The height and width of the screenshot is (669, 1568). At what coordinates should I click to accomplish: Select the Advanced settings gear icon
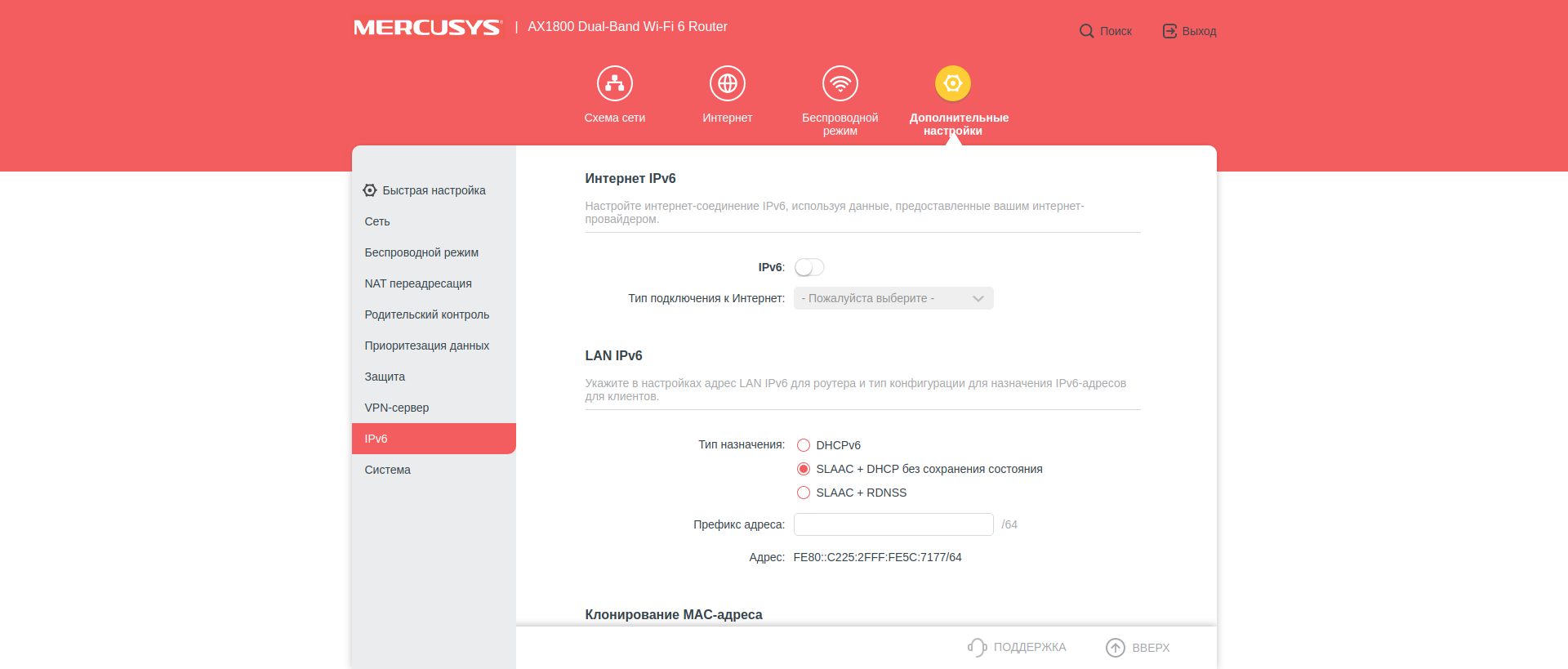952,83
